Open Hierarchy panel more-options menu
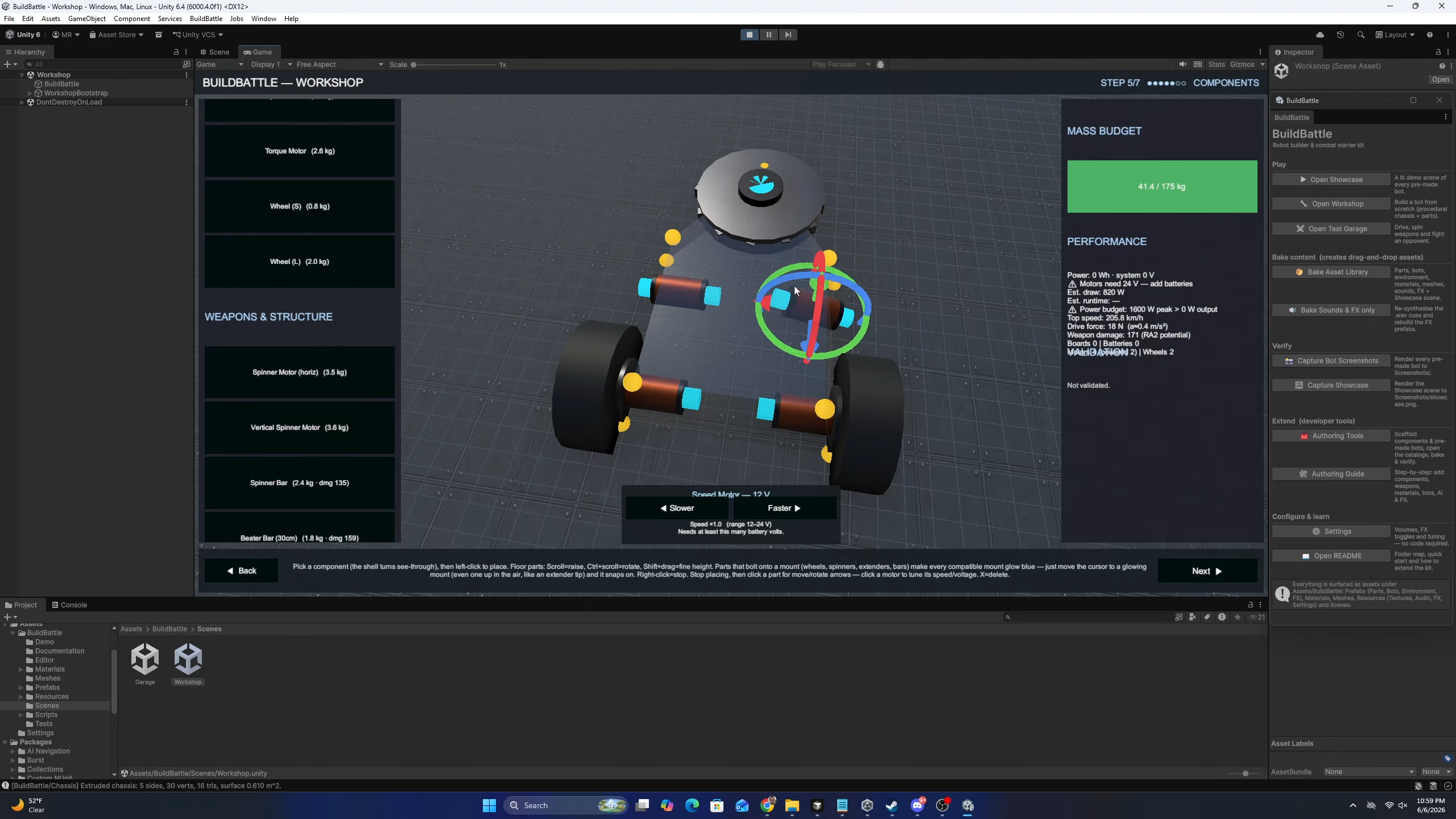This screenshot has height=819, width=1456. [186, 52]
